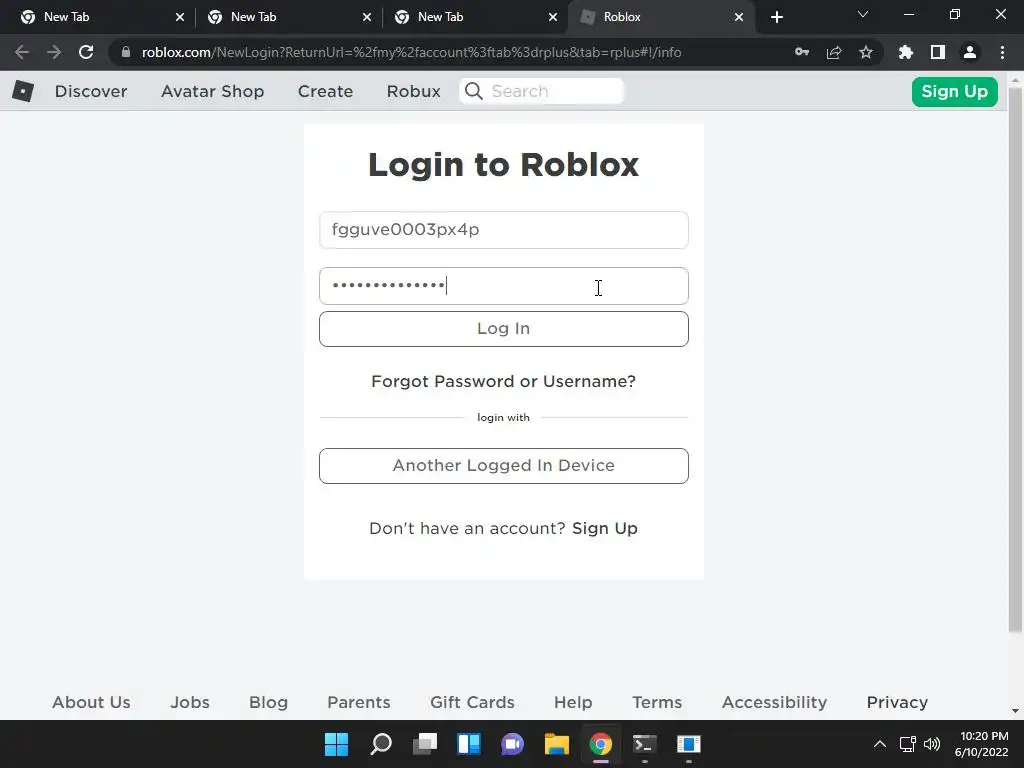Open Help footer link
Screen dimensions: 1024x768
click(x=573, y=702)
